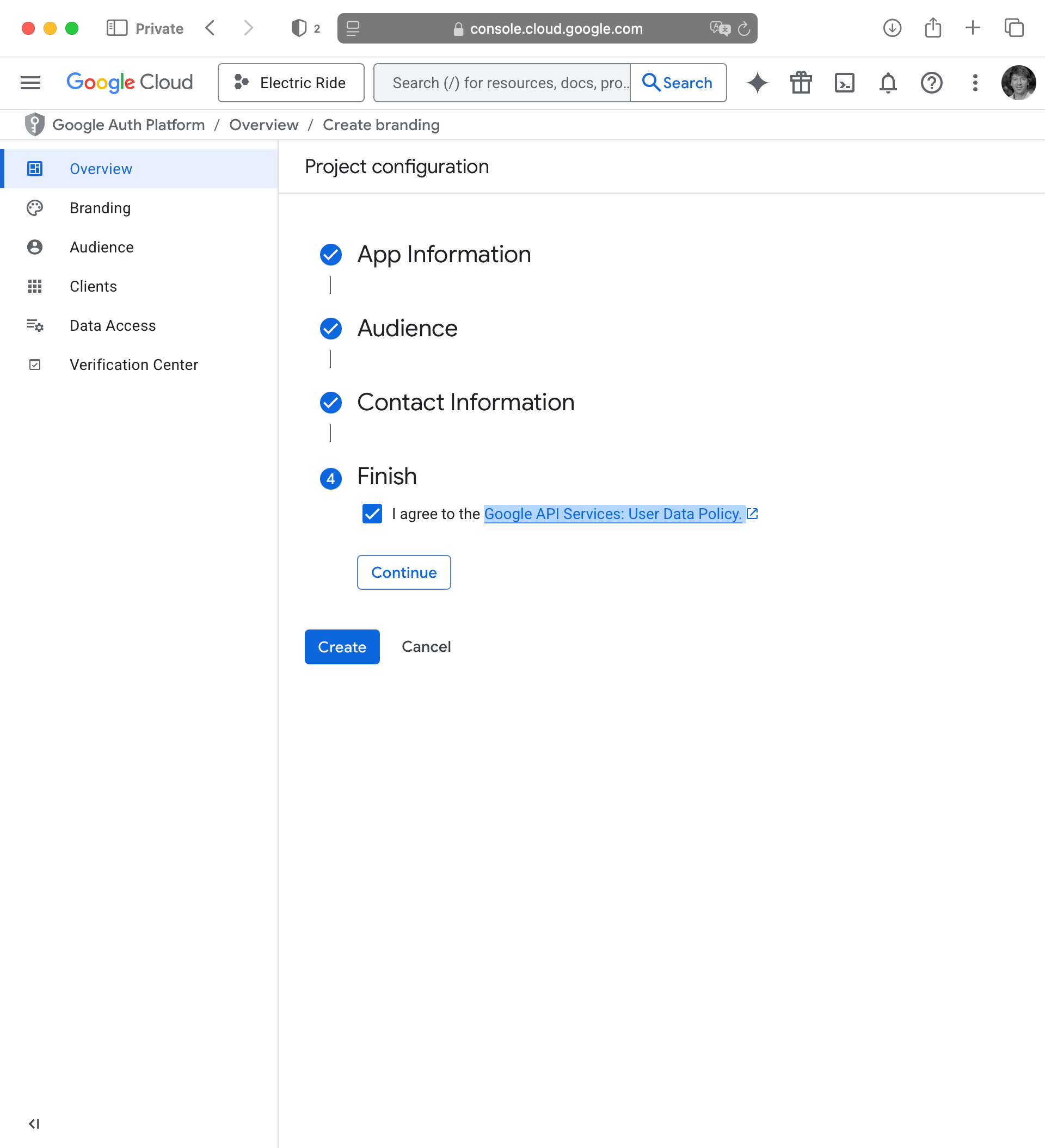Viewport: 1045px width, 1148px height.
Task: Open the notifications bell
Action: pyautogui.click(x=888, y=83)
